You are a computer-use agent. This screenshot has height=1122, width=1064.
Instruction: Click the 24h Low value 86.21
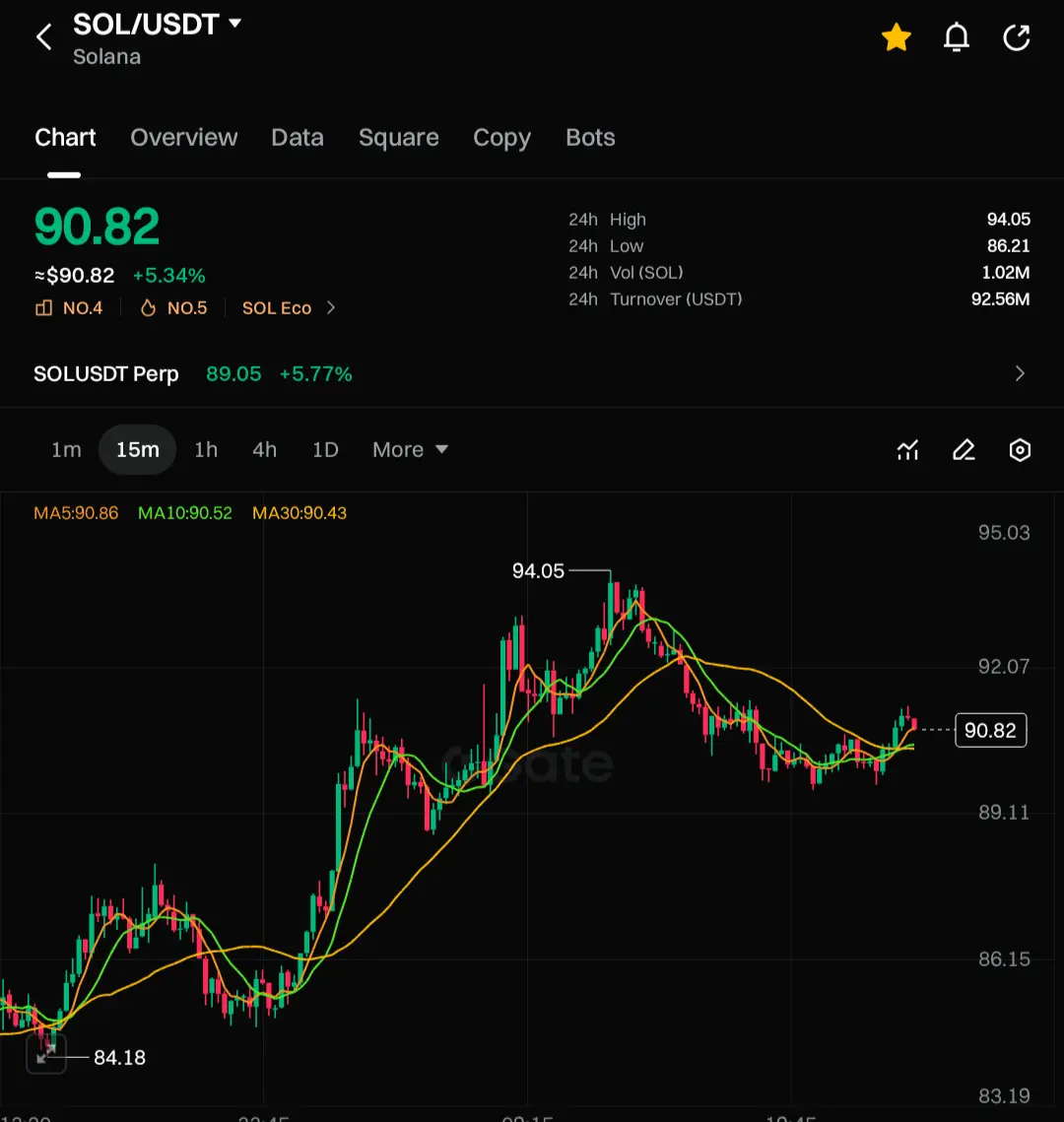[1008, 245]
